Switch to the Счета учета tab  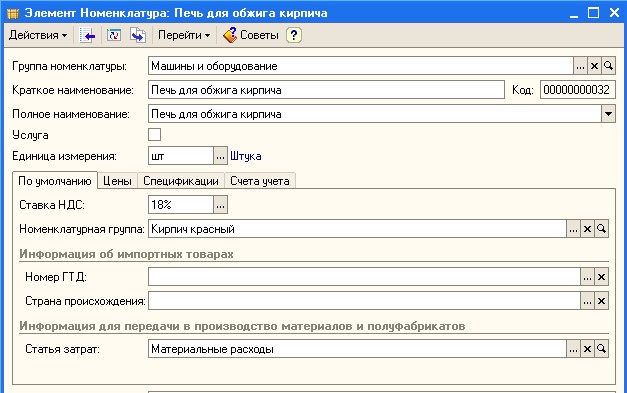click(260, 181)
